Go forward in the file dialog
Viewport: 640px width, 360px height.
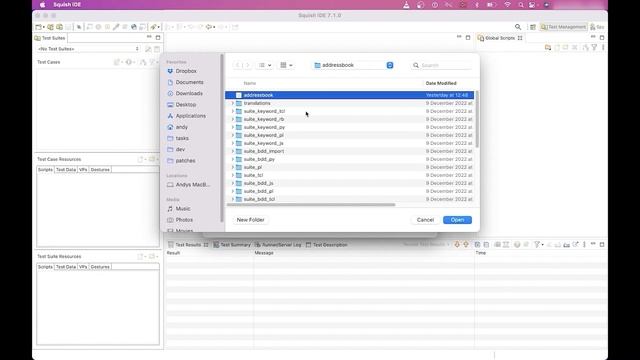coord(247,65)
